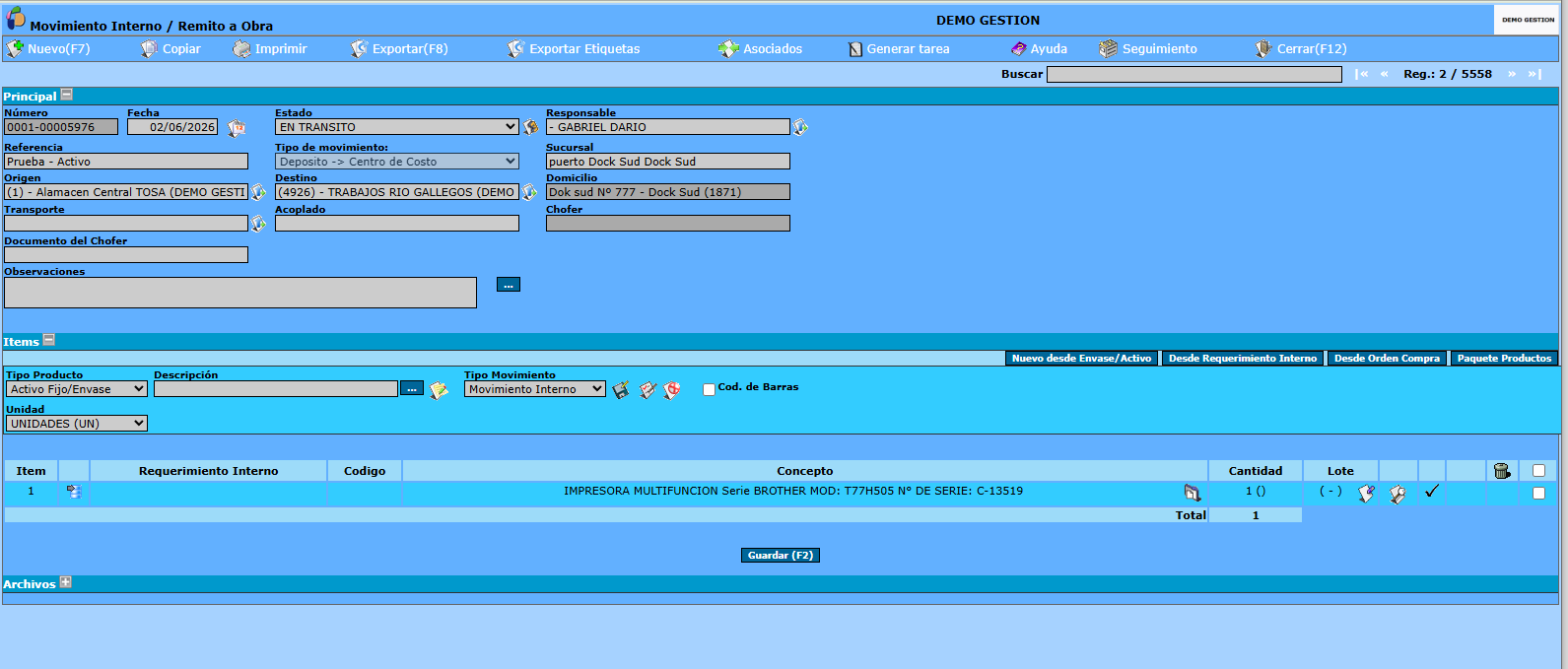1568x669 pixels.
Task: Enable the Cod. de Barras checkbox
Action: tap(709, 390)
